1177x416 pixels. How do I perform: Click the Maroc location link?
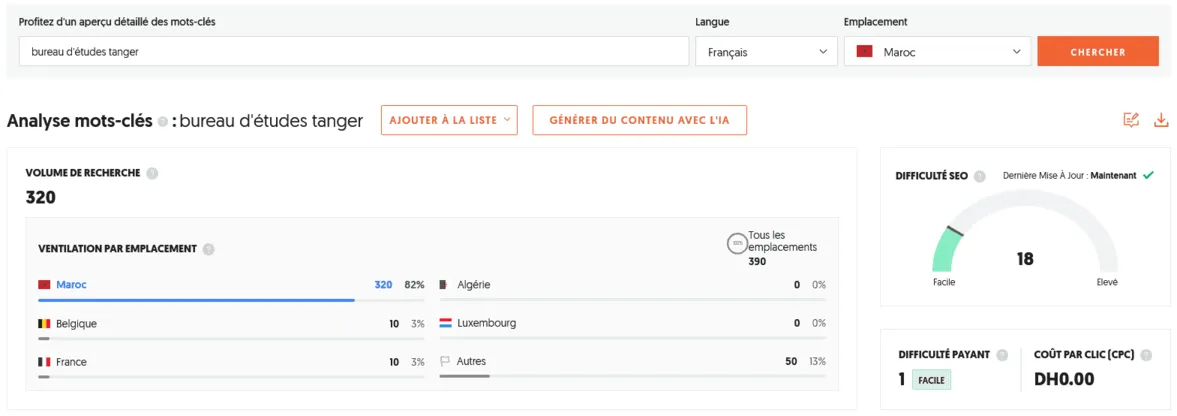71,285
